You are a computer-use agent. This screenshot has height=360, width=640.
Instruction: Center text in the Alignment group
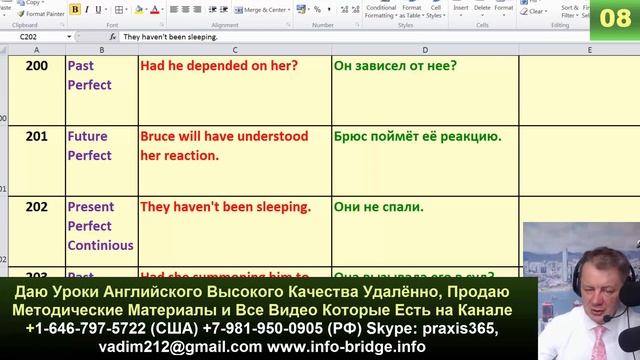click(x=186, y=9)
